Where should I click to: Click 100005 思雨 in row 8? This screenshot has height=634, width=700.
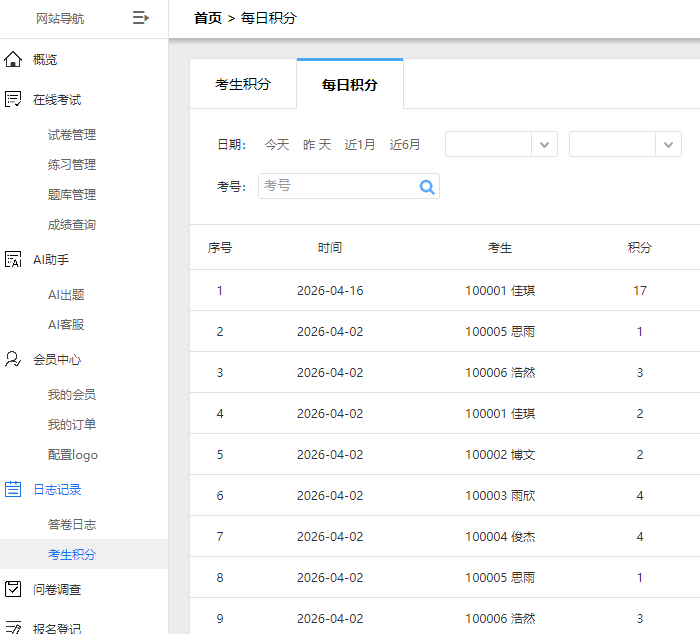tap(500, 577)
